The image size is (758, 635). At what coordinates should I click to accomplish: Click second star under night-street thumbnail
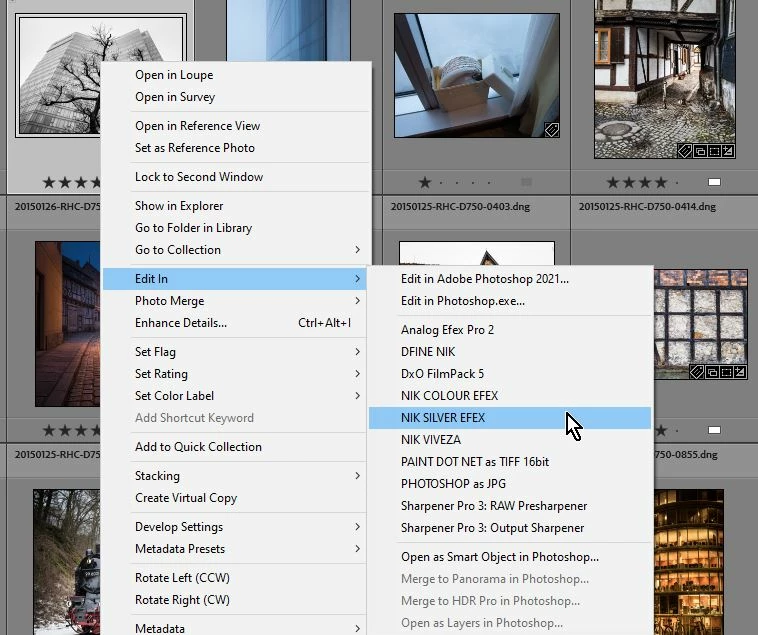[65, 430]
